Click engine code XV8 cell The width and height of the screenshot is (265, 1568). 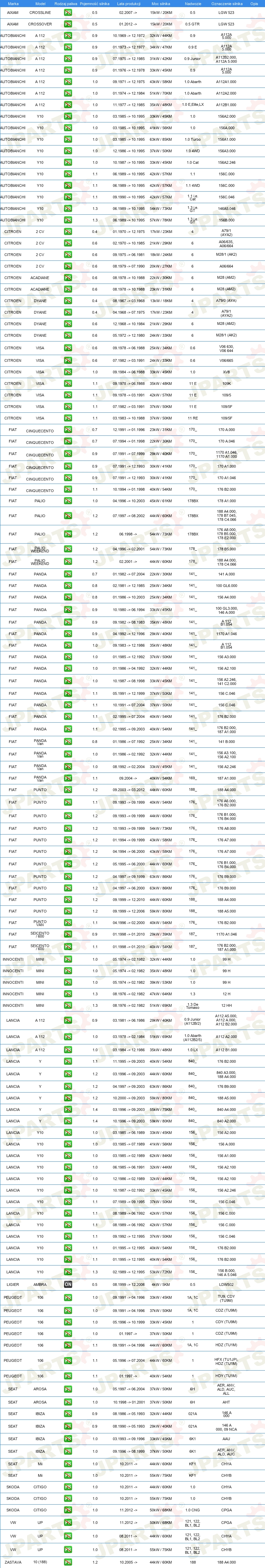tap(227, 372)
